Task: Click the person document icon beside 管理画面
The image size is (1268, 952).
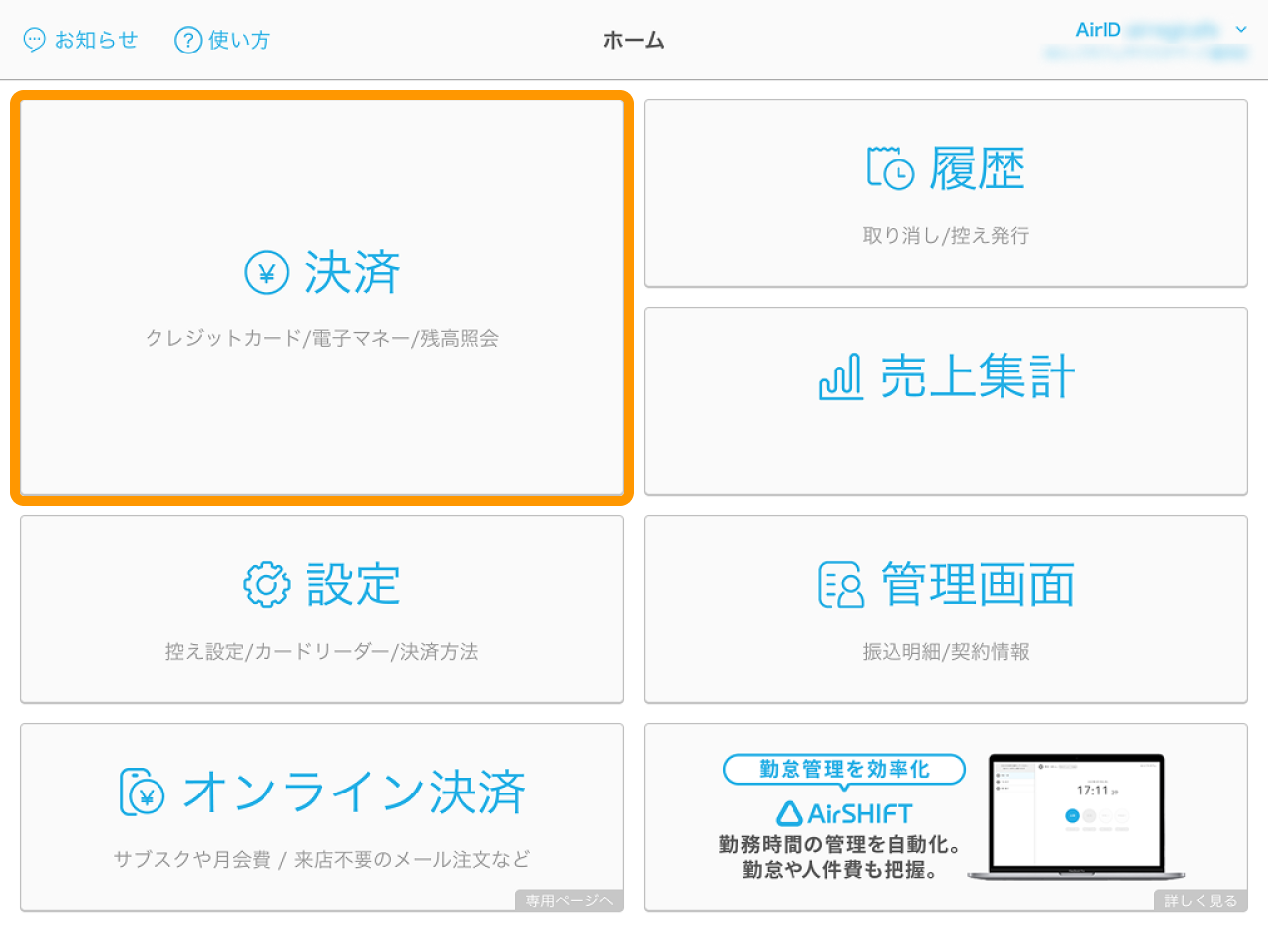Action: 841,584
